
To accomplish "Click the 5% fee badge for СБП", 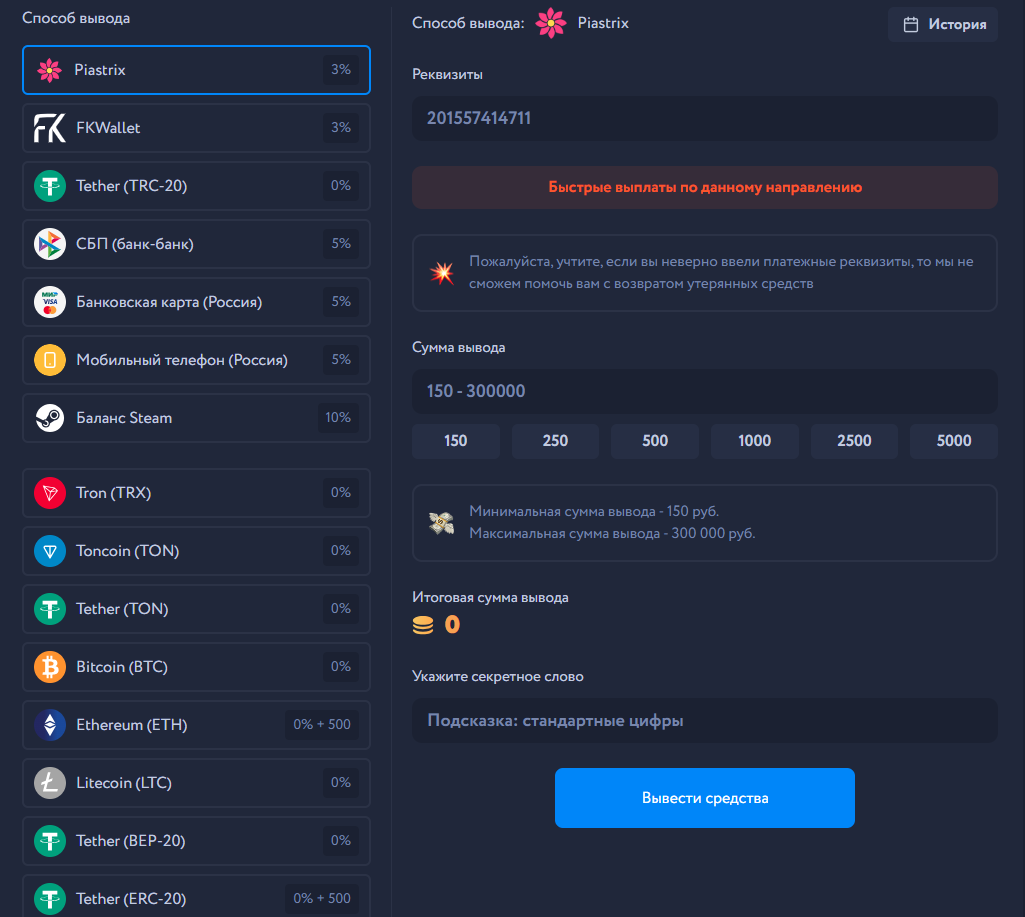I will tap(341, 244).
